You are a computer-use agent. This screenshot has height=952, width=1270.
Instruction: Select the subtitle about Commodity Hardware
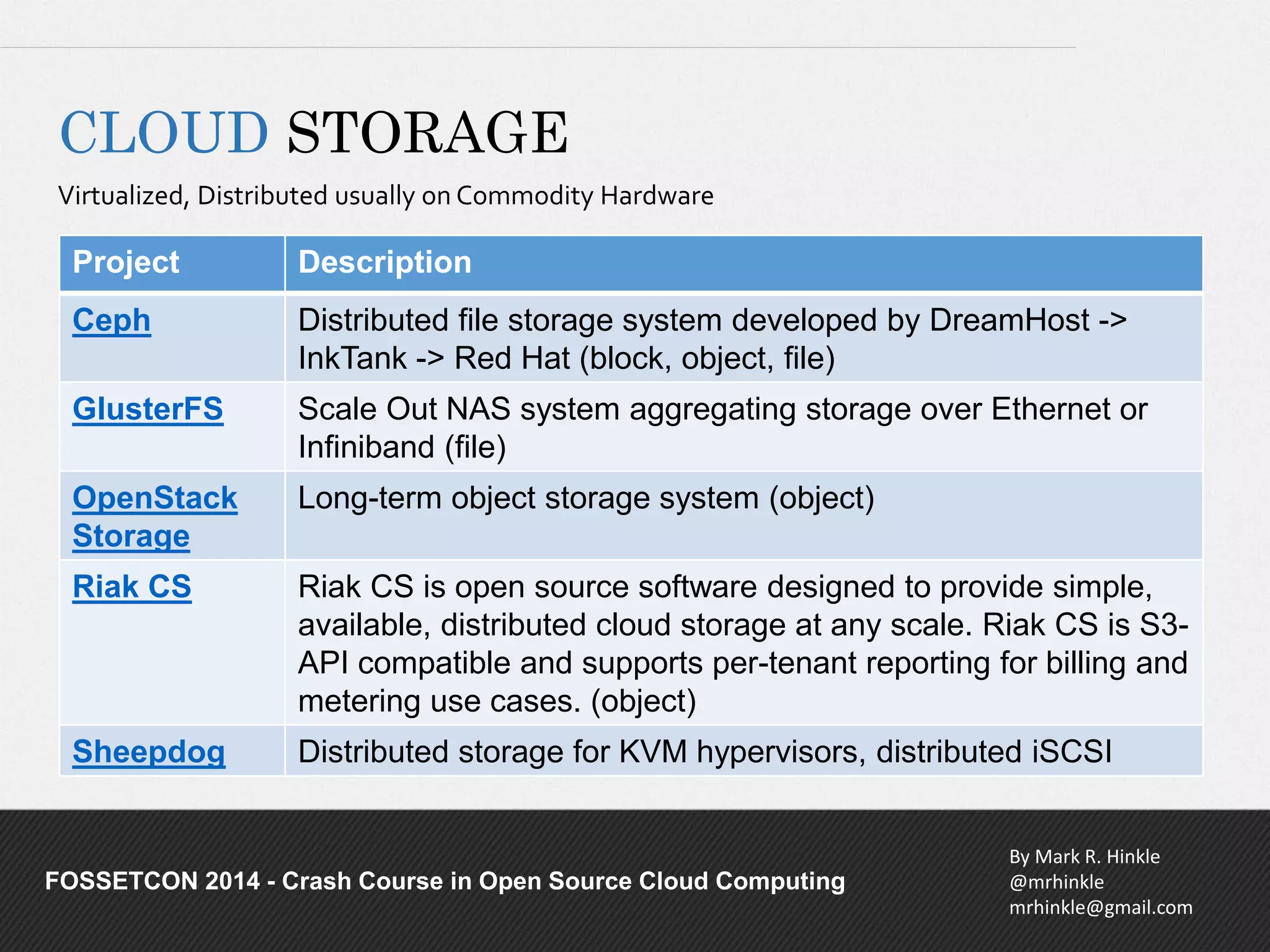pyautogui.click(x=386, y=196)
